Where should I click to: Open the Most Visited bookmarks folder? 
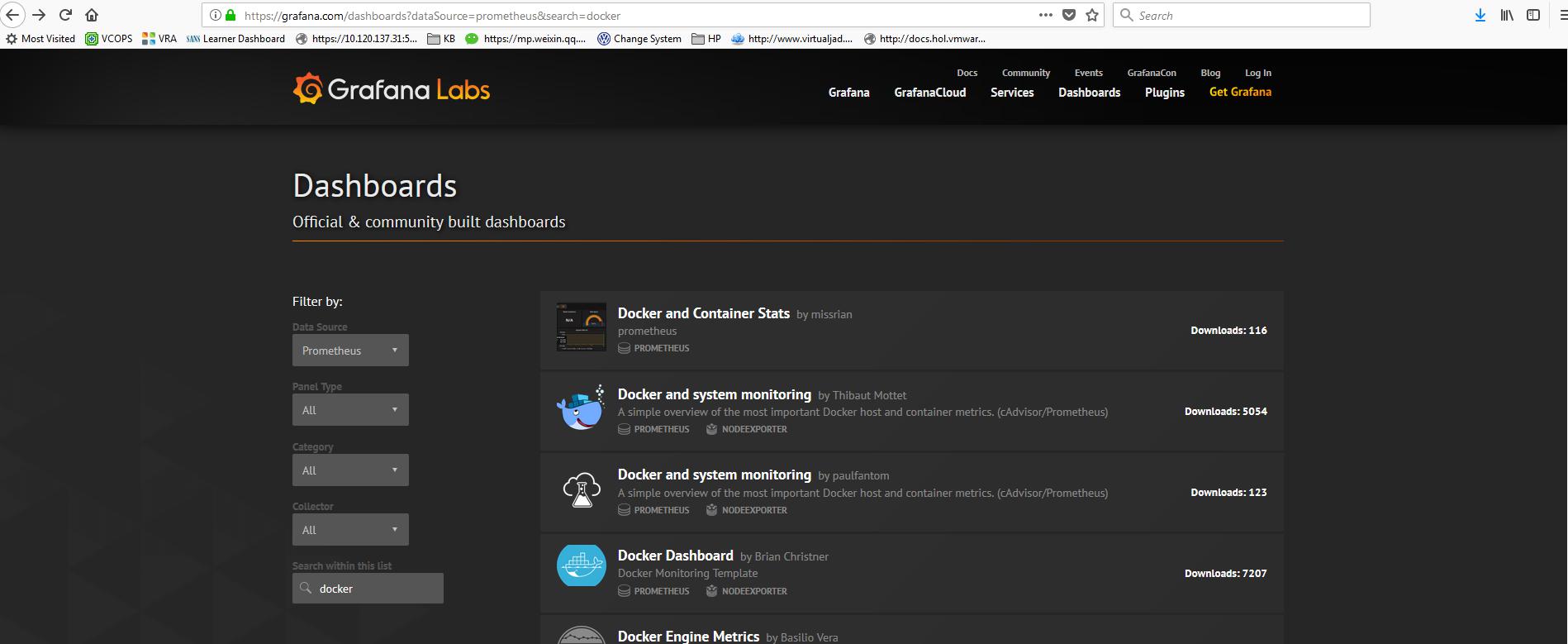pos(40,38)
